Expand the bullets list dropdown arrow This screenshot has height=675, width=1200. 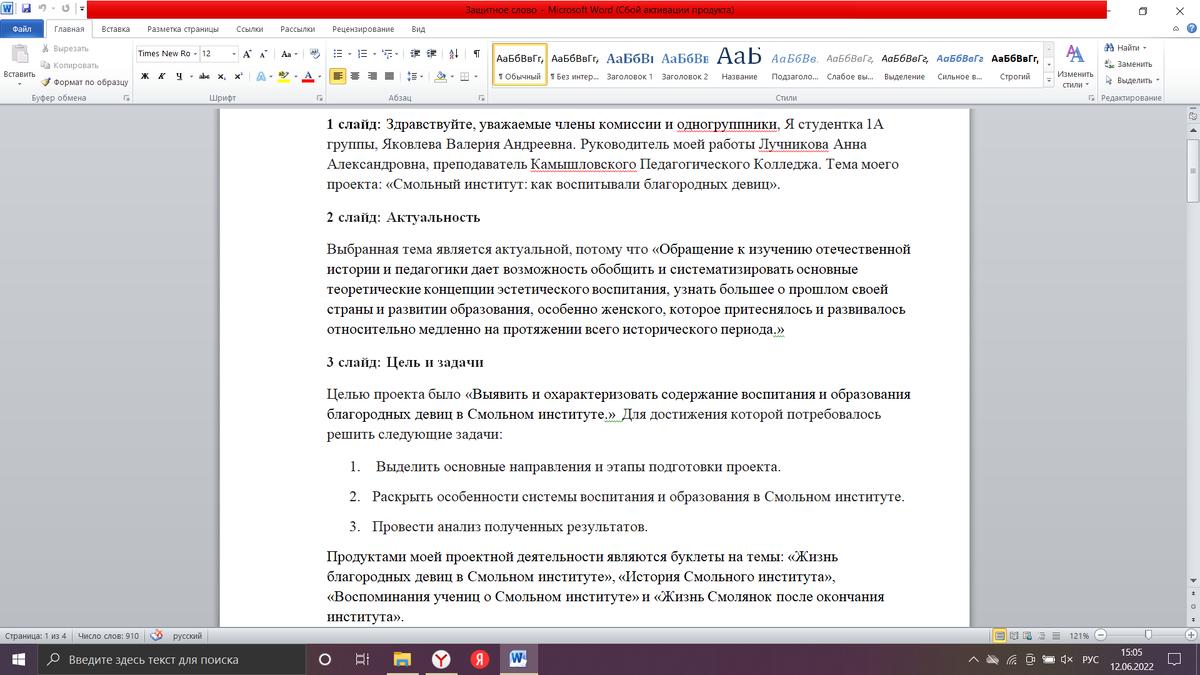click(349, 54)
